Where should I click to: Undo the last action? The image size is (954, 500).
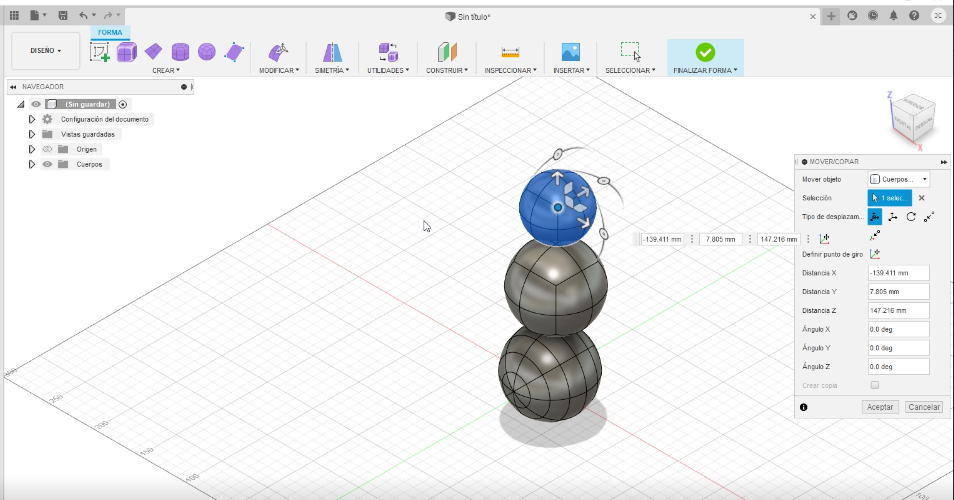[83, 15]
